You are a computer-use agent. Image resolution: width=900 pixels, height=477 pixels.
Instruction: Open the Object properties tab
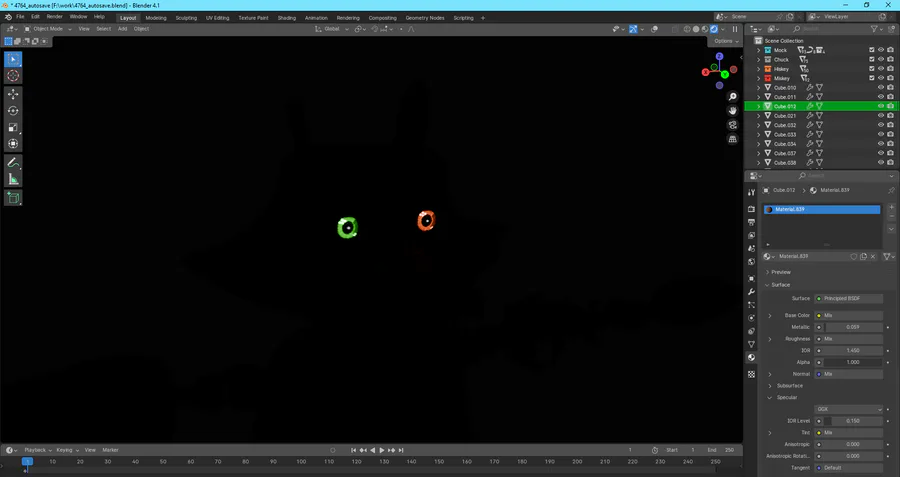(x=751, y=278)
